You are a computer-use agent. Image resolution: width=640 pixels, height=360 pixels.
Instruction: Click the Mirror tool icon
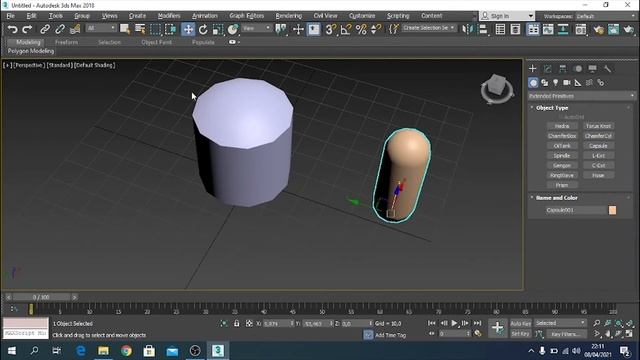(x=467, y=29)
